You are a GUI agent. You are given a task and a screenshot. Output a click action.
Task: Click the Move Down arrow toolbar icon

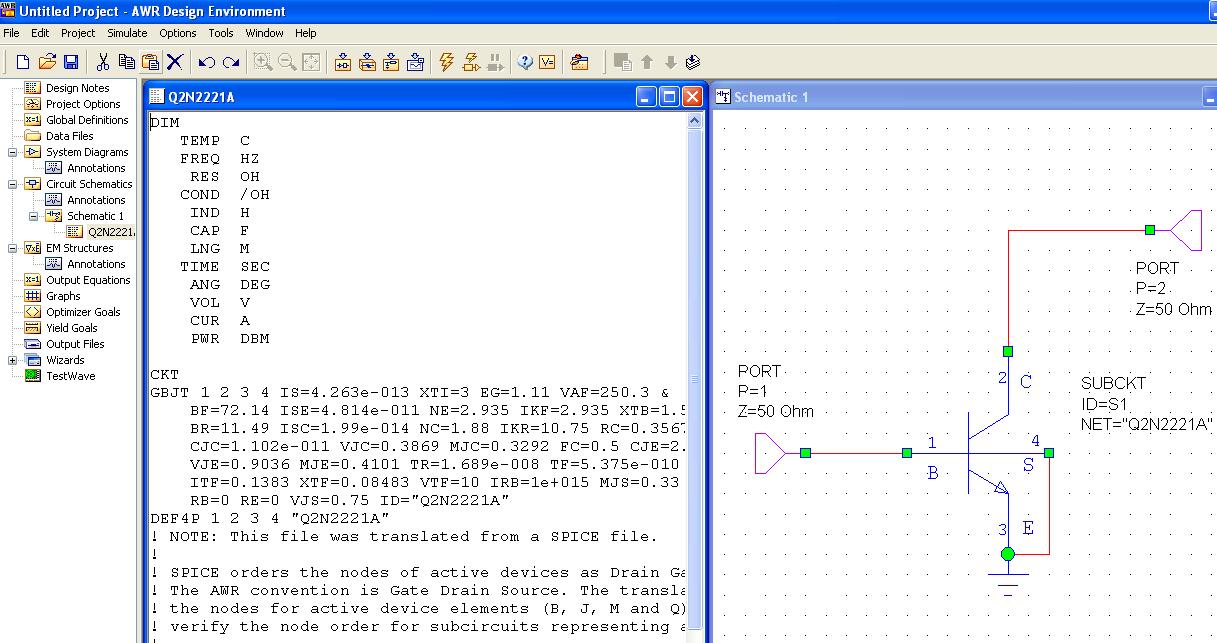(x=671, y=62)
